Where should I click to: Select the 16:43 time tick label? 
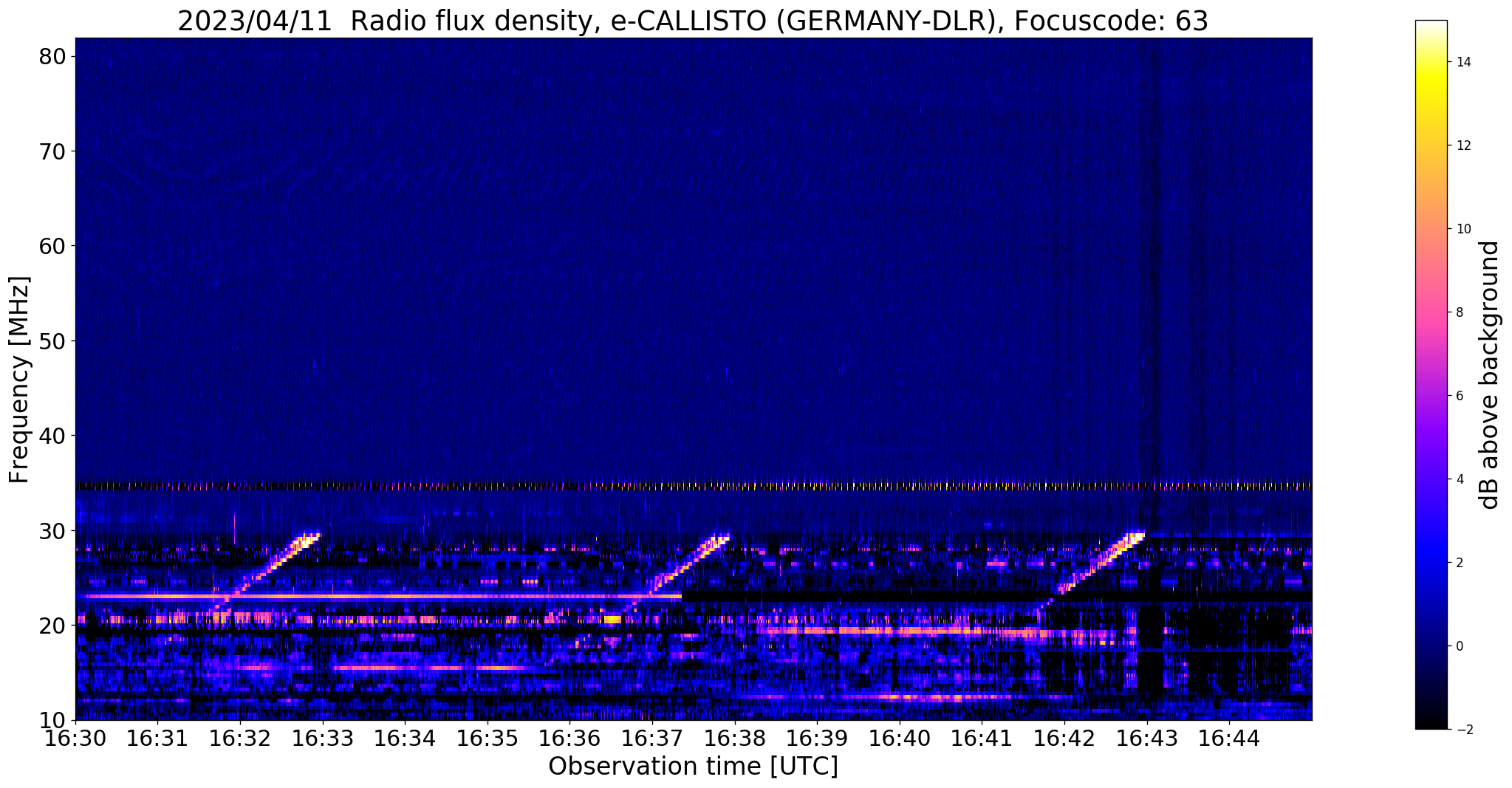coord(1147,738)
